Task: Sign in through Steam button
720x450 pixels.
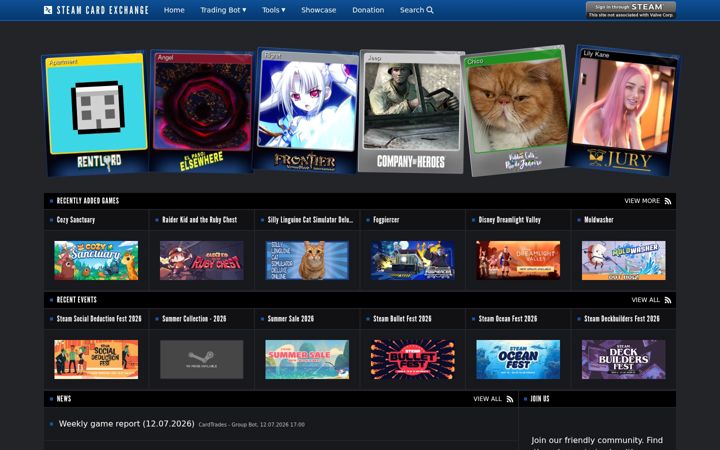Action: pos(631,10)
